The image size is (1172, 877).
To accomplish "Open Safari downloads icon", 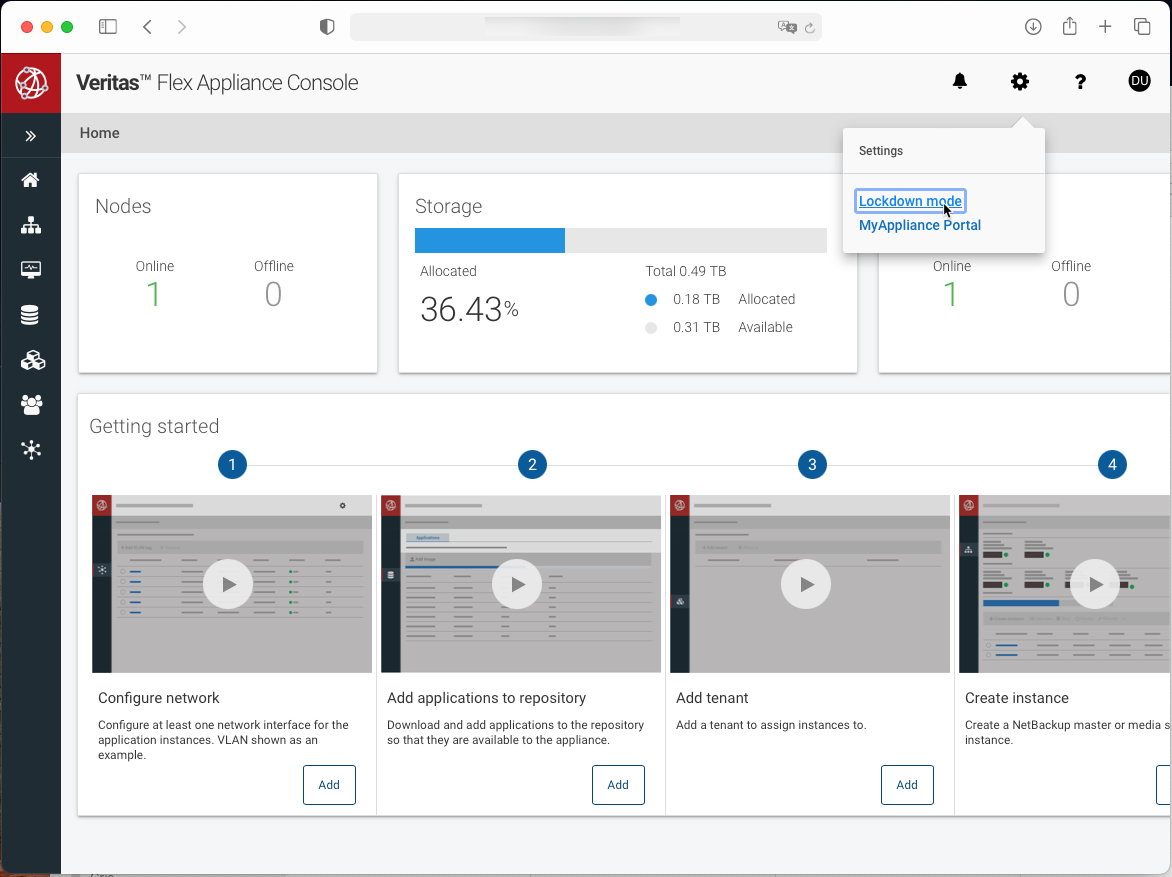I will pyautogui.click(x=1033, y=27).
